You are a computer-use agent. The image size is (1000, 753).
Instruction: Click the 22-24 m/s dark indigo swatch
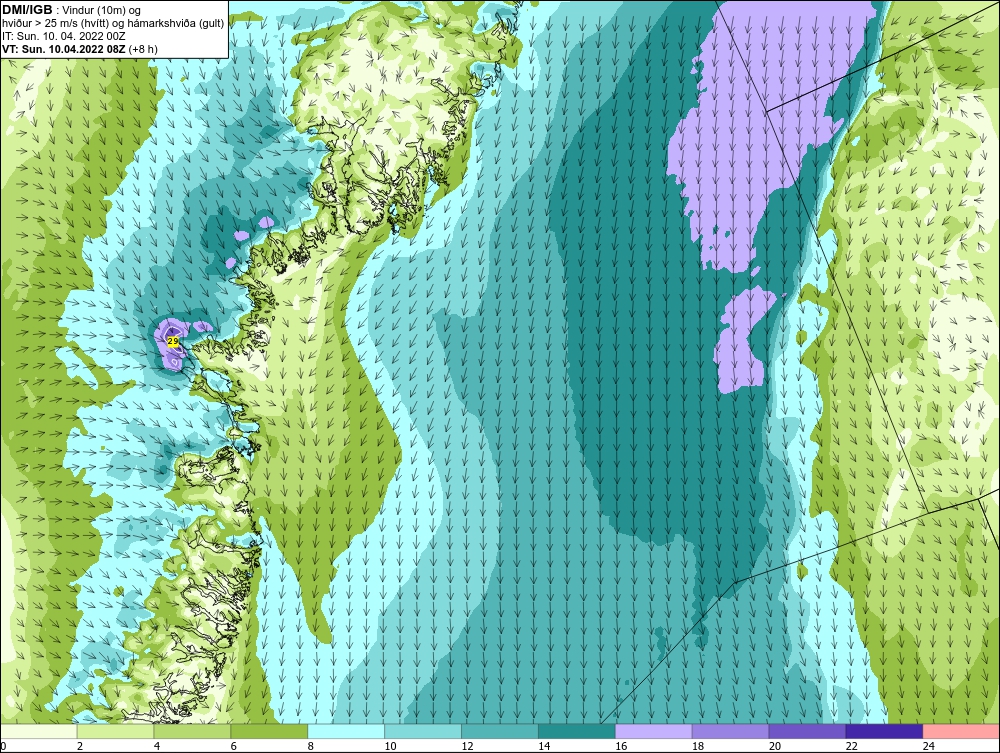click(884, 731)
